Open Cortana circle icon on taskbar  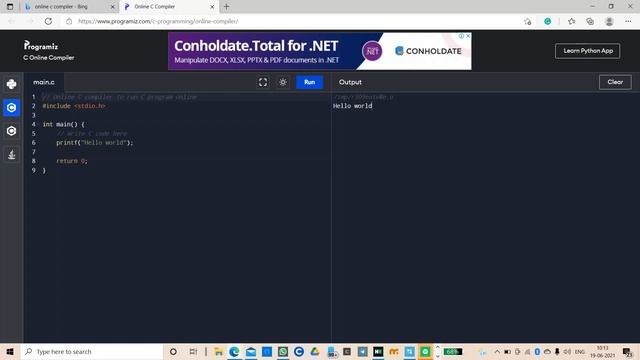173,351
